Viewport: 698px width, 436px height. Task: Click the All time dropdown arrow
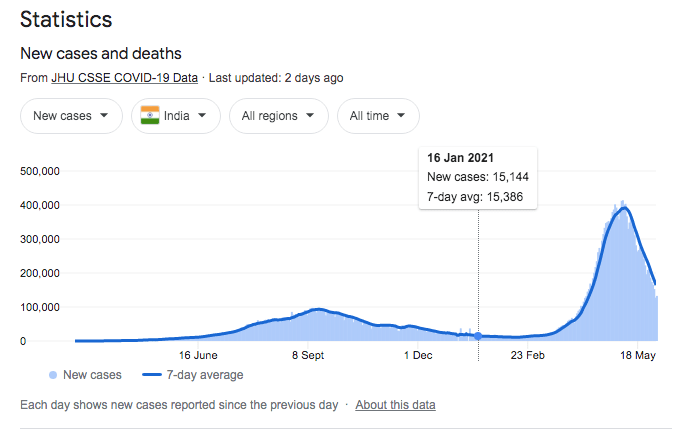coord(401,116)
